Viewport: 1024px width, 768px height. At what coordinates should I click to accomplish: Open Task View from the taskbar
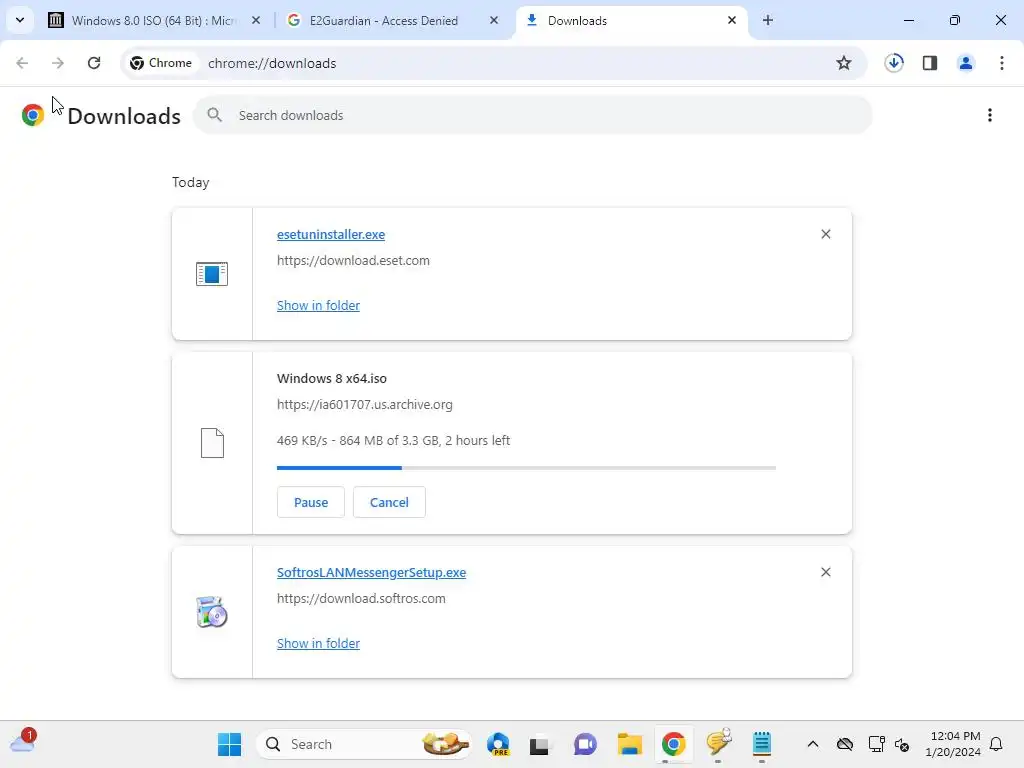[x=539, y=744]
